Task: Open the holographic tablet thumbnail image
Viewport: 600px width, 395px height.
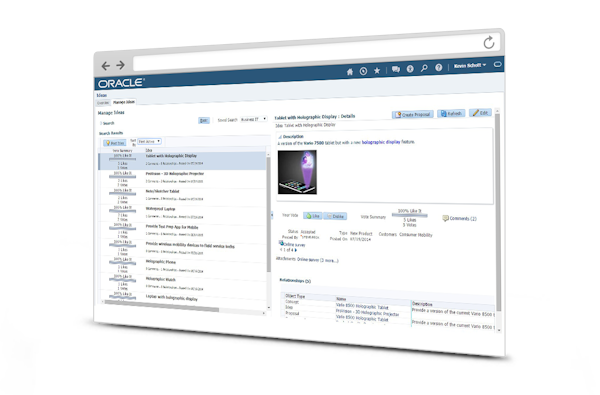Action: pyautogui.click(x=297, y=172)
